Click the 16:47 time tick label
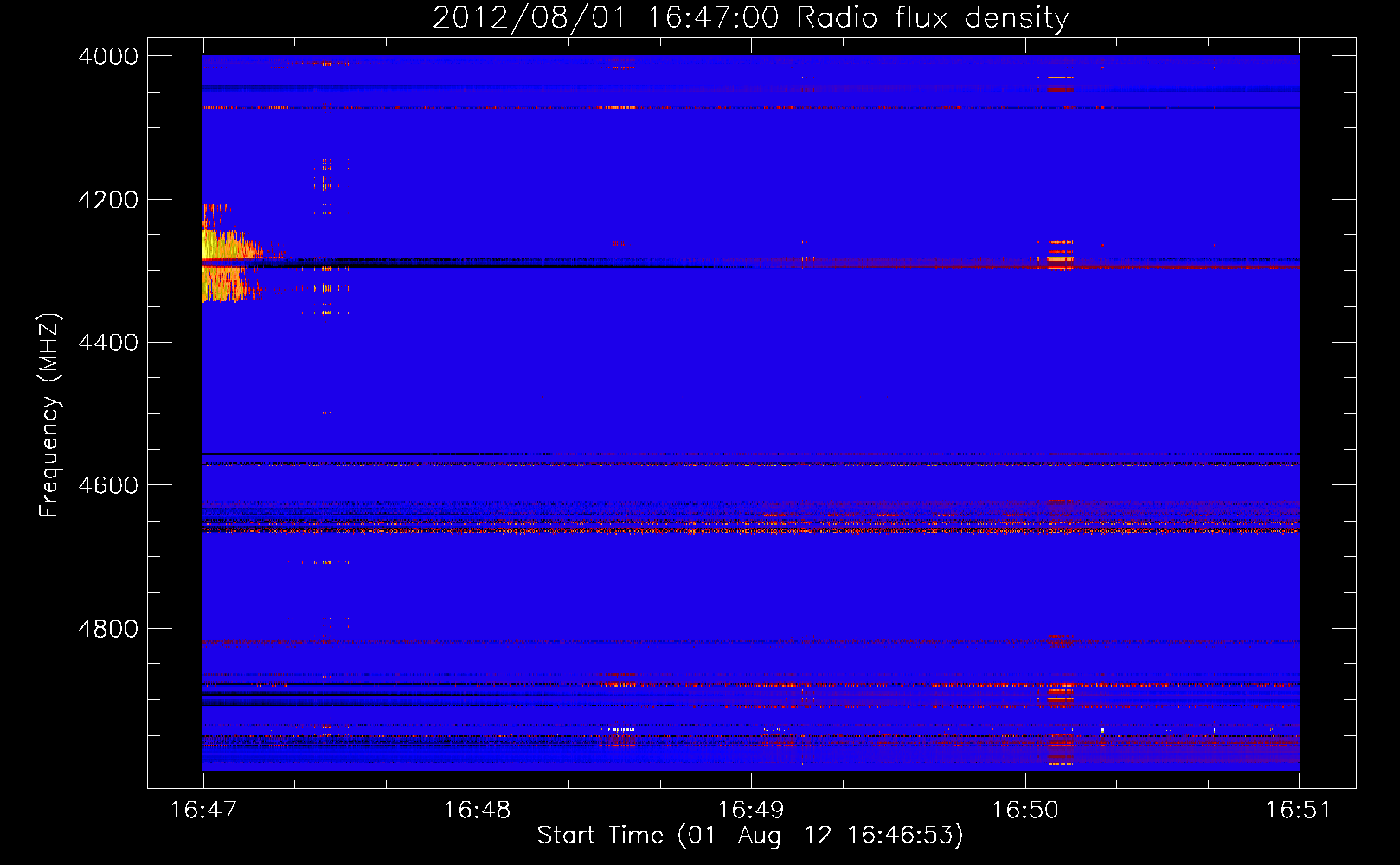This screenshot has width=1400, height=865. point(203,810)
